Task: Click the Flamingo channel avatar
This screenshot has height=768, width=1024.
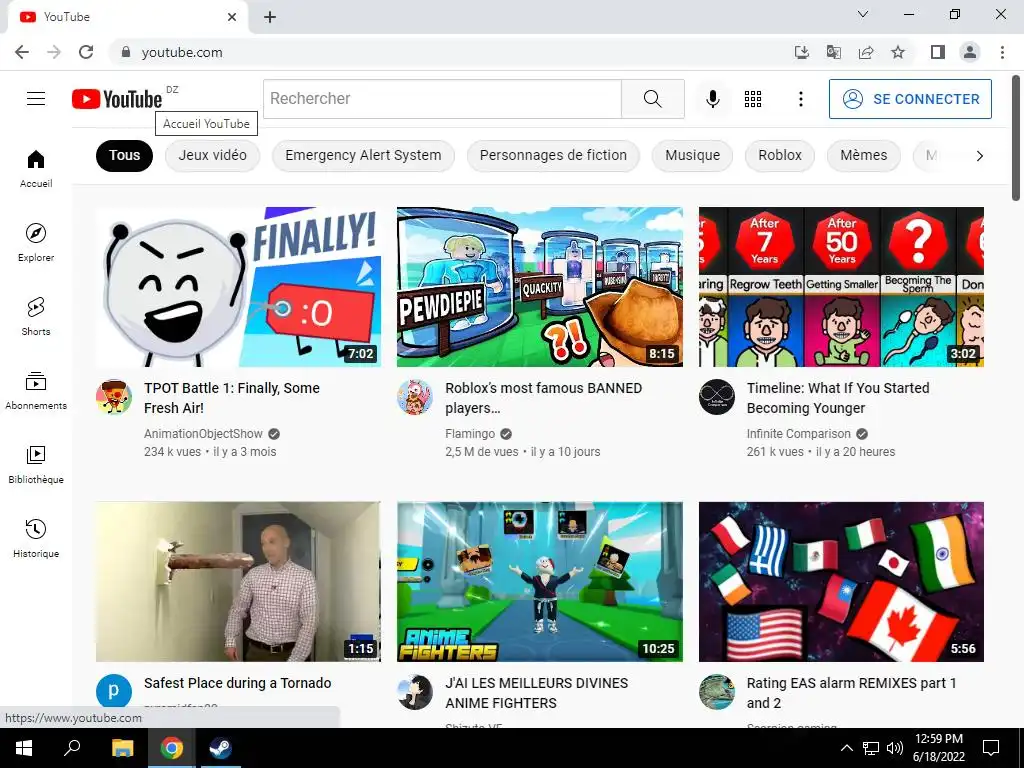Action: pyautogui.click(x=415, y=397)
